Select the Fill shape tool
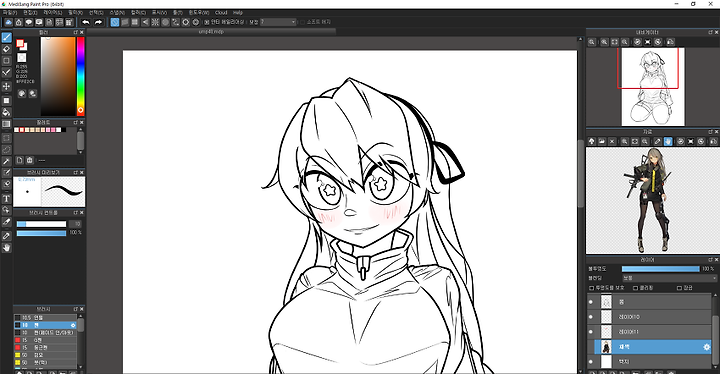This screenshot has height=374, width=720. (6, 100)
